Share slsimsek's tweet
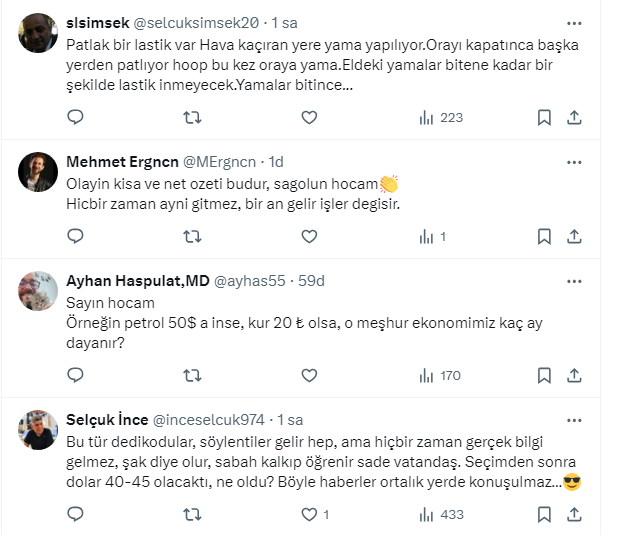 pos(575,118)
